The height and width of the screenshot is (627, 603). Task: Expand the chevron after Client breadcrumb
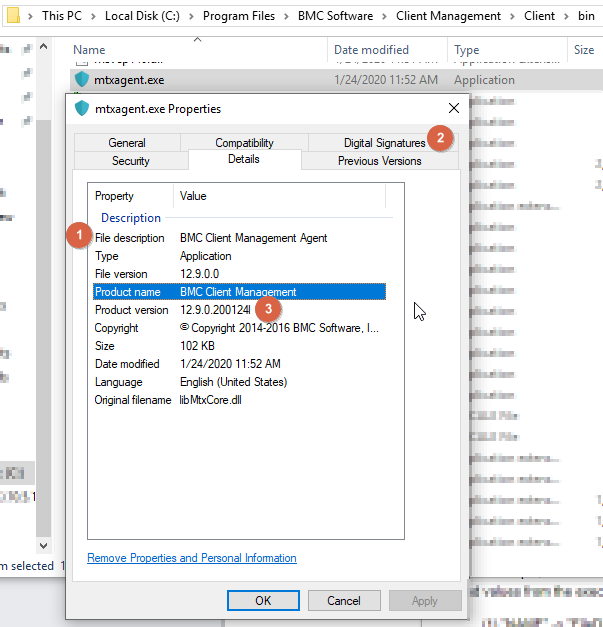click(566, 16)
